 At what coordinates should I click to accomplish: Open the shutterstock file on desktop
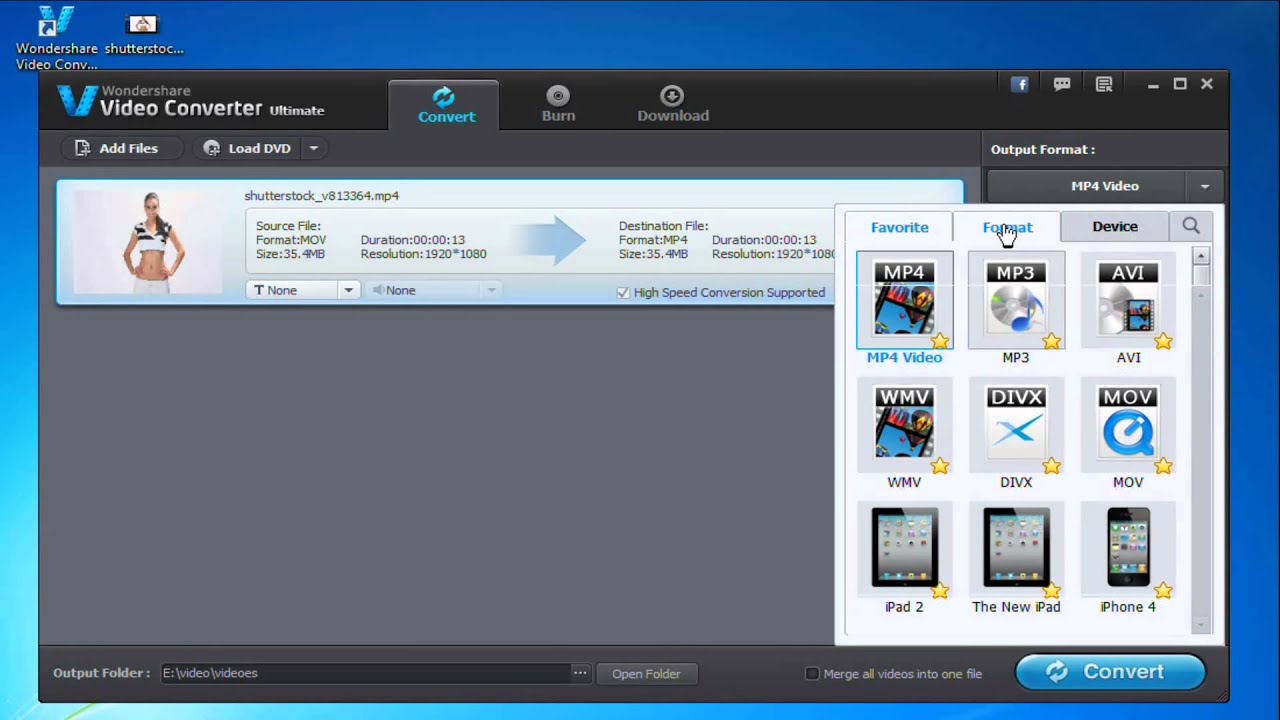pos(143,34)
